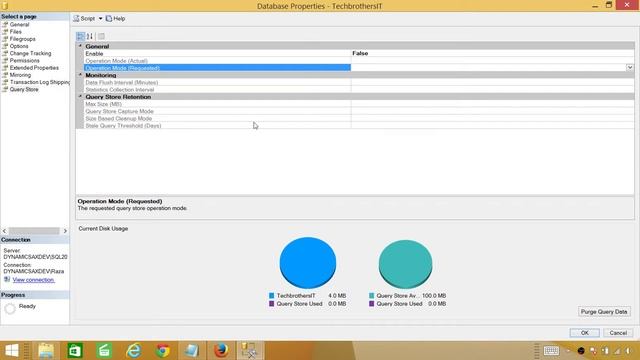Click the volume icon in system tray
This screenshot has height=360, width=640.
[629, 351]
